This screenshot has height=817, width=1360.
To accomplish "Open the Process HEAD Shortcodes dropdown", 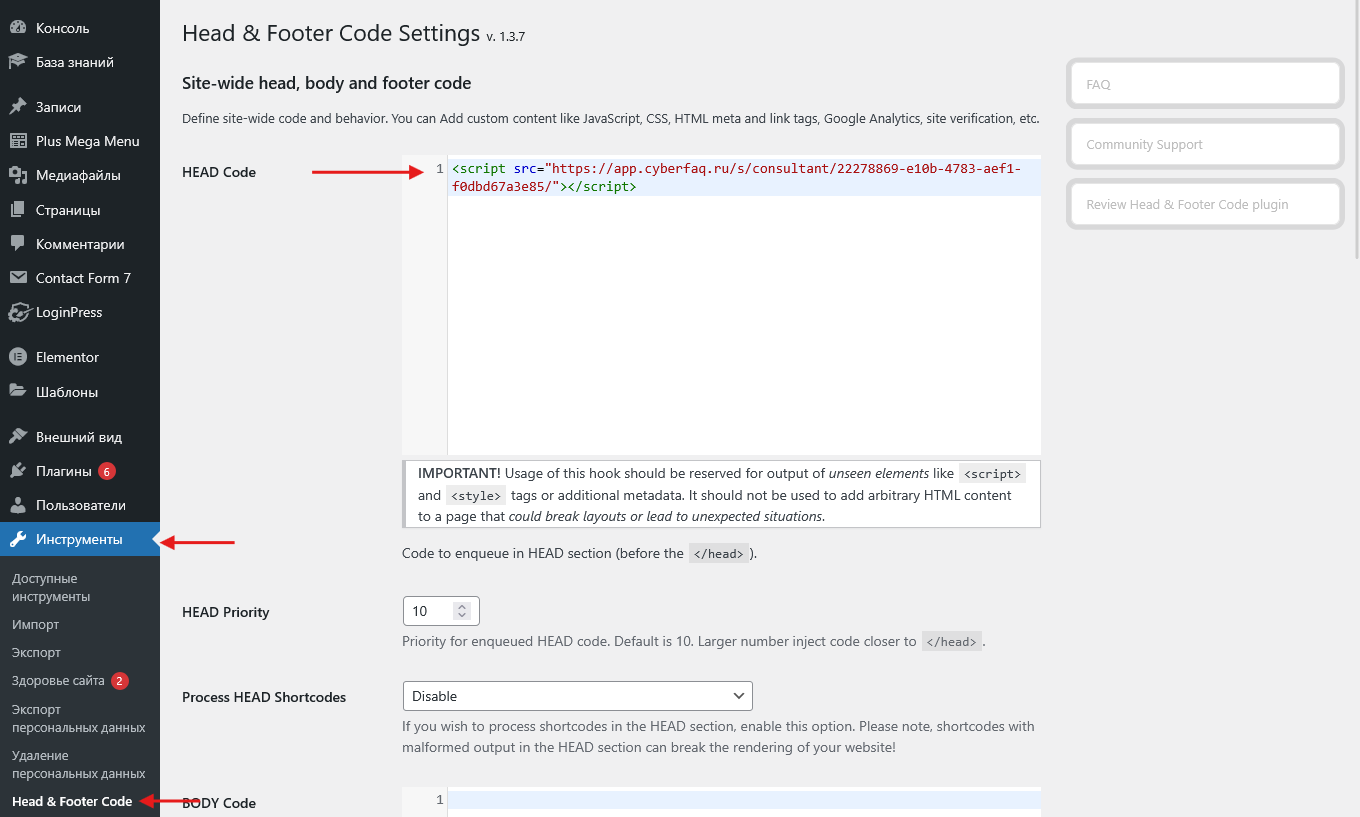I will 577,696.
